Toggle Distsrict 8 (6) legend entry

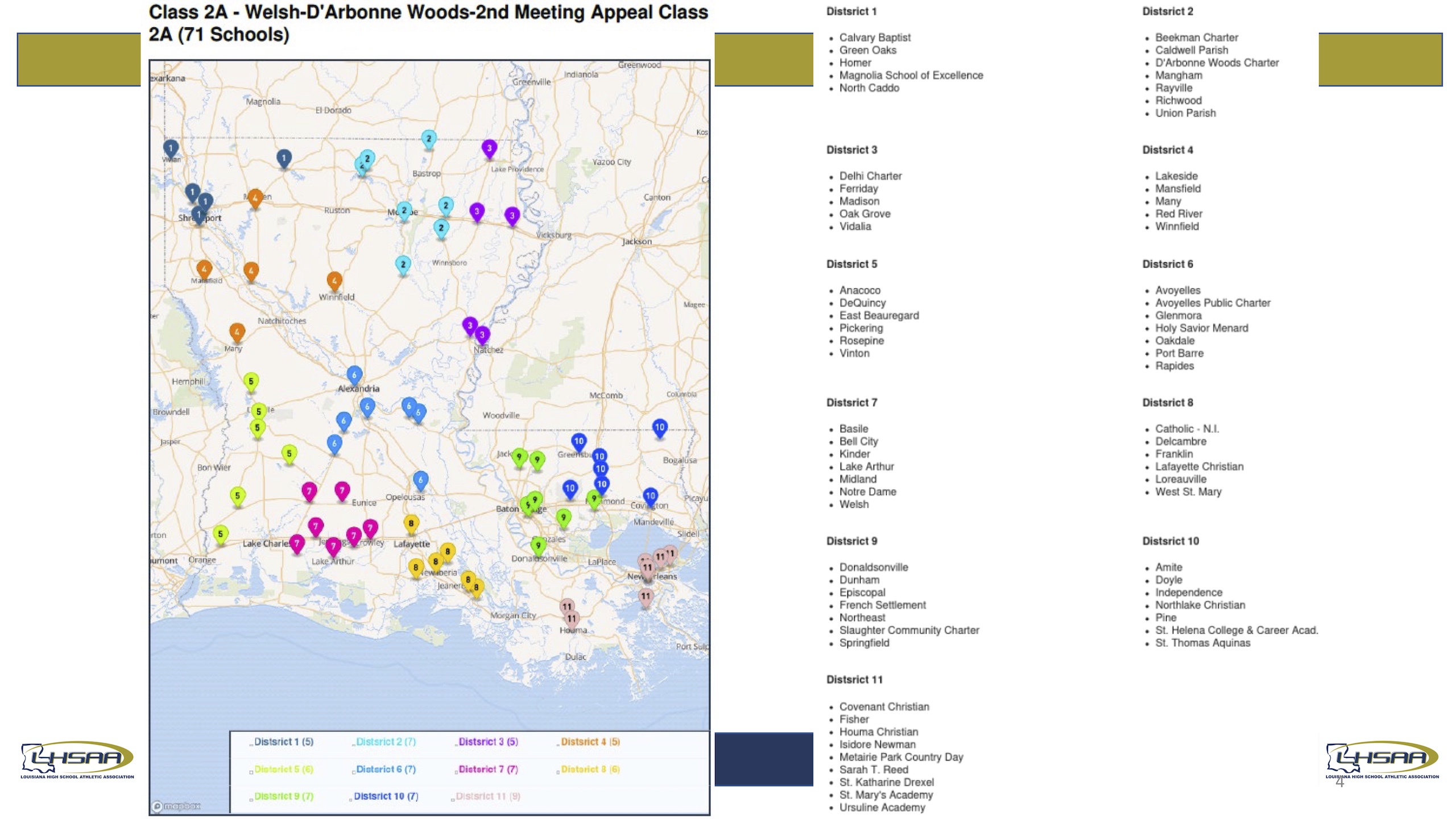coord(590,769)
